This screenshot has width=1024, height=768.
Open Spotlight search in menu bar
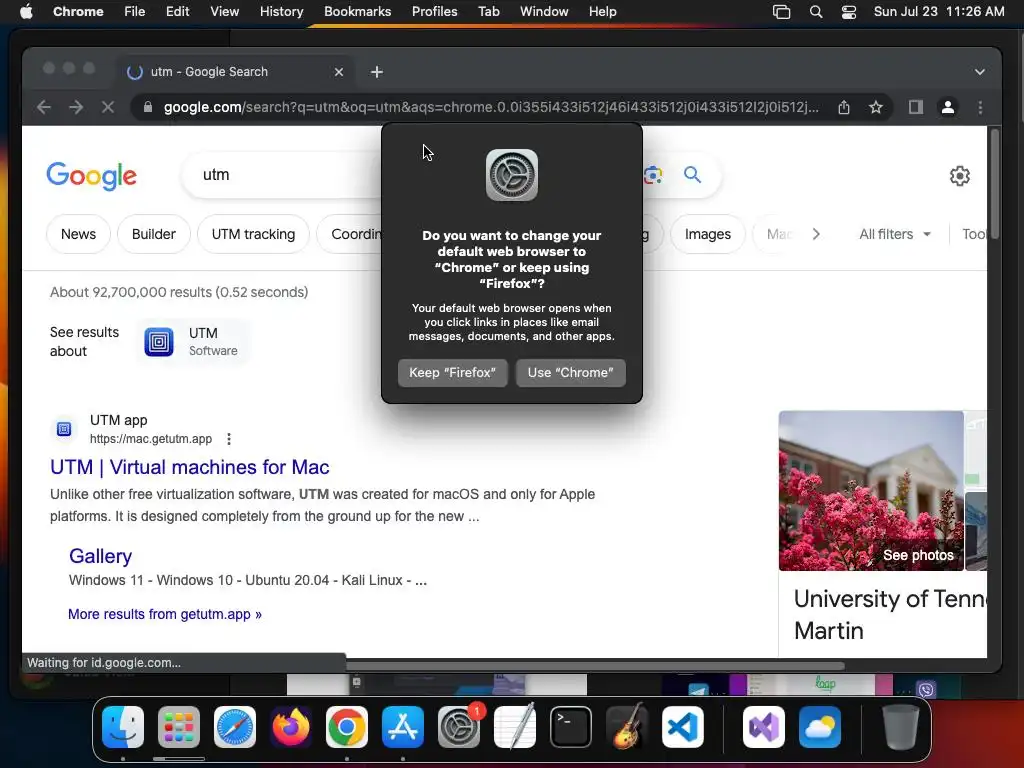pos(816,12)
